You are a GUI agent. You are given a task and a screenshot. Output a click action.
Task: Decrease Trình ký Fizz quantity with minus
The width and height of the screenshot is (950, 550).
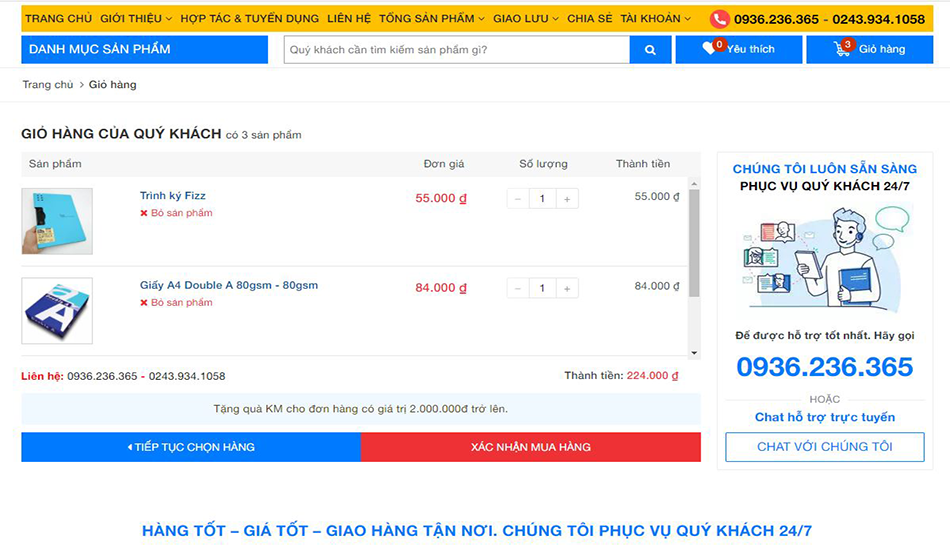click(x=518, y=199)
